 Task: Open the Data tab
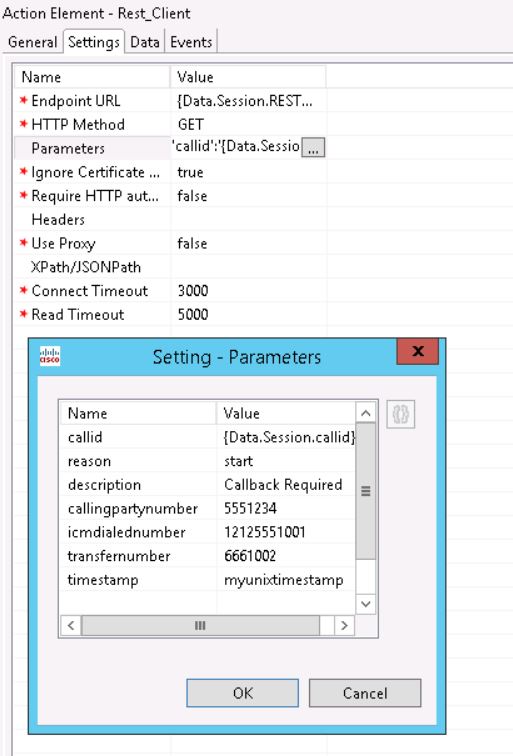(x=145, y=42)
